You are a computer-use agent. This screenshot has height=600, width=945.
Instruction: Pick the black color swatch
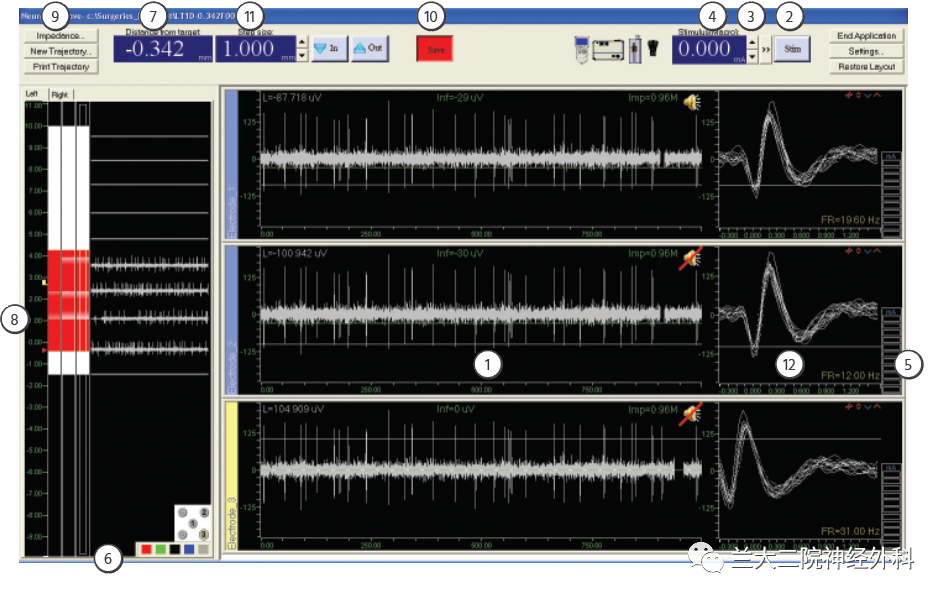click(175, 549)
